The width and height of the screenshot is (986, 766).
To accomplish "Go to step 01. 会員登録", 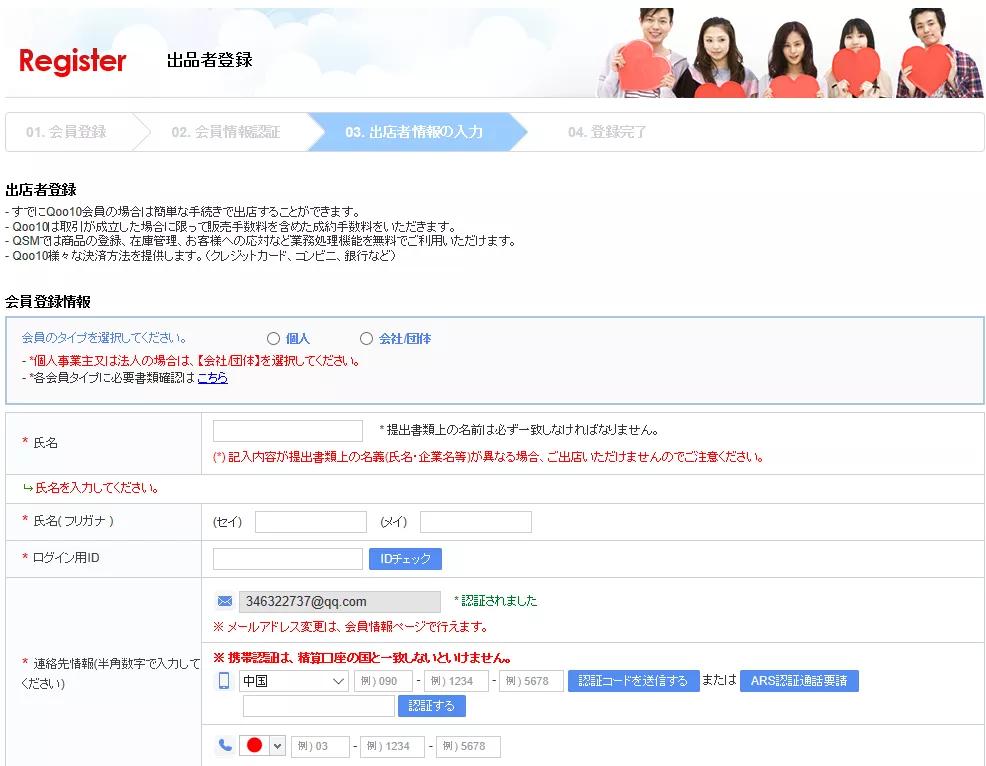I will coord(66,132).
